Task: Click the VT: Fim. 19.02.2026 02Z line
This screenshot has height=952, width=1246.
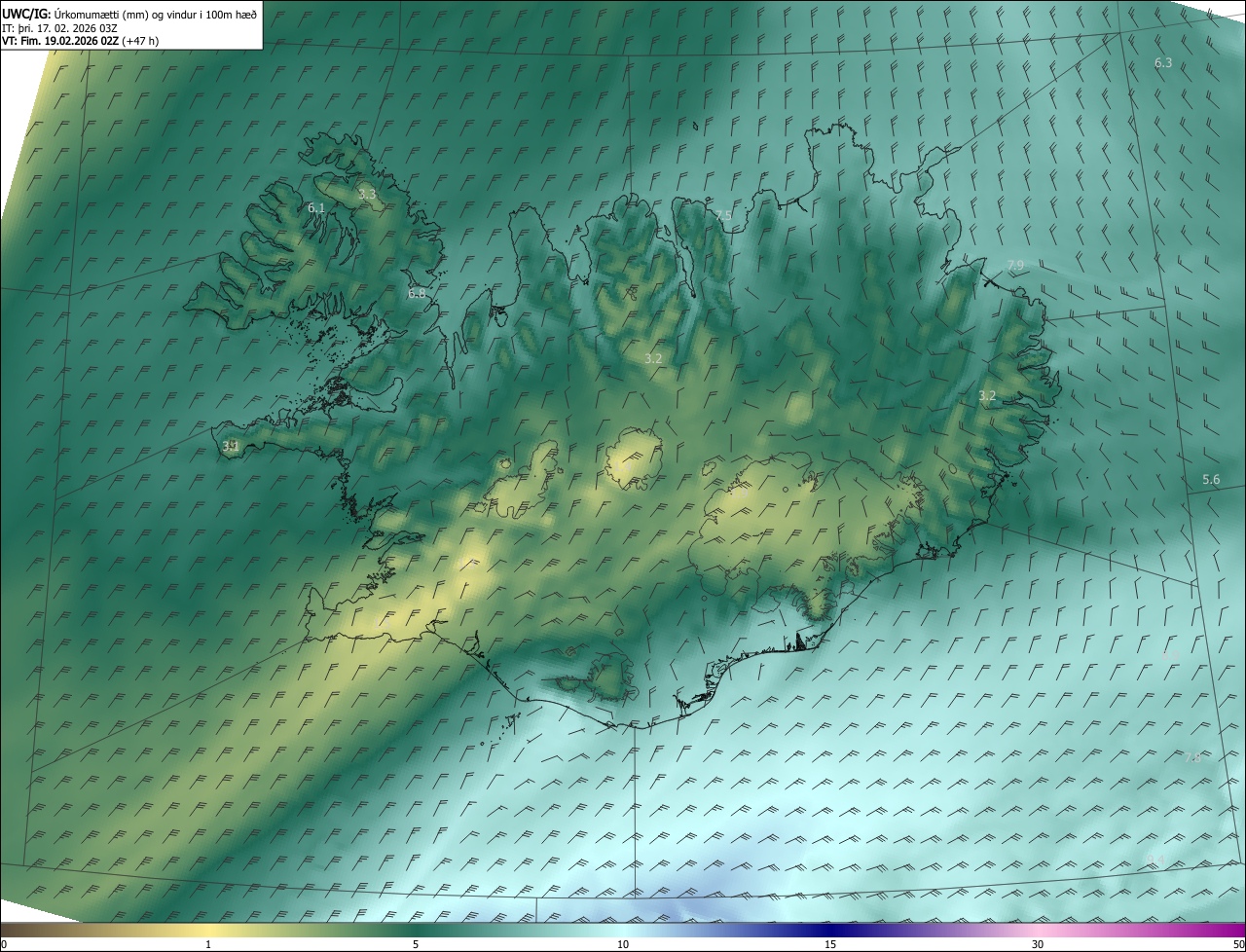Action: pyautogui.click(x=80, y=40)
